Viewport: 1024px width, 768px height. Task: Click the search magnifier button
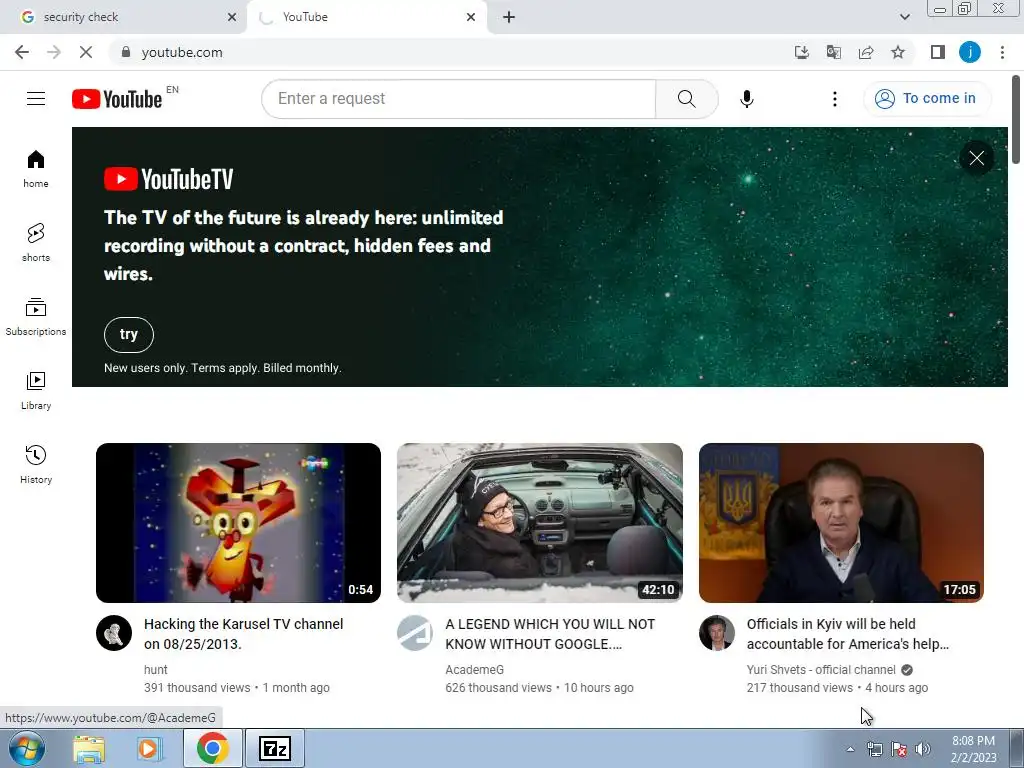click(686, 99)
